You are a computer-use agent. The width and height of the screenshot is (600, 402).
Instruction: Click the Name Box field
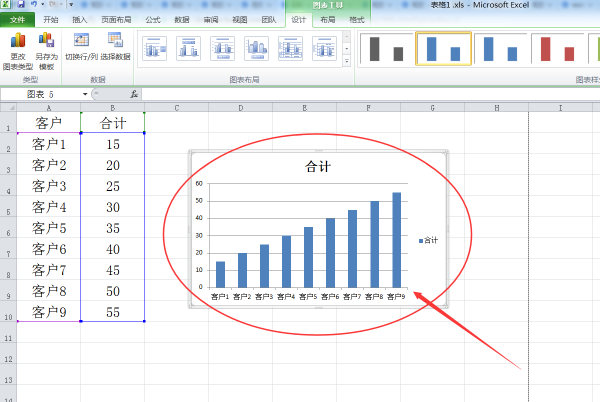(41, 94)
